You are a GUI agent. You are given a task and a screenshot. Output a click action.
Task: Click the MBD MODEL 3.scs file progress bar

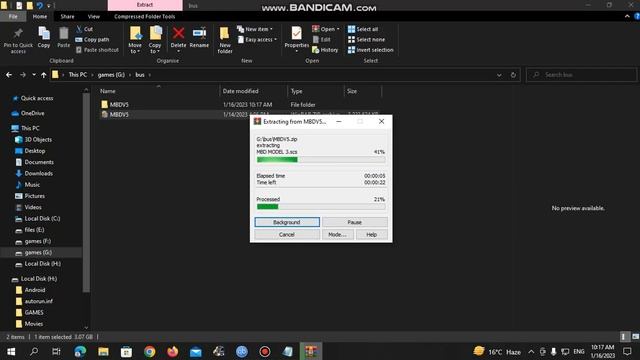click(321, 160)
